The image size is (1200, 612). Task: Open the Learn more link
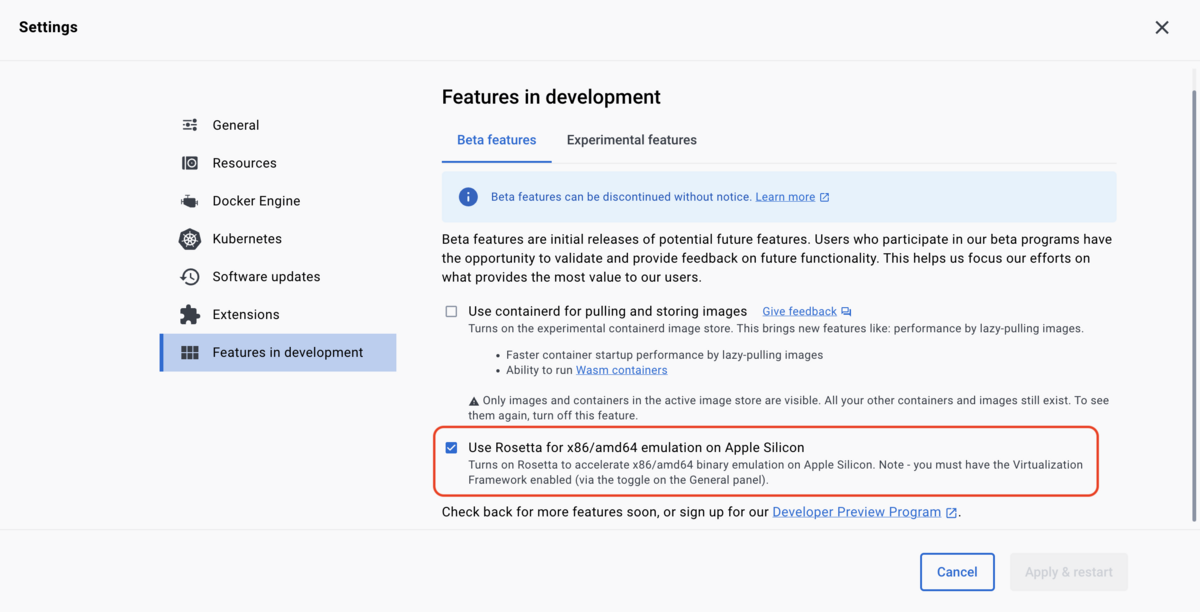786,196
